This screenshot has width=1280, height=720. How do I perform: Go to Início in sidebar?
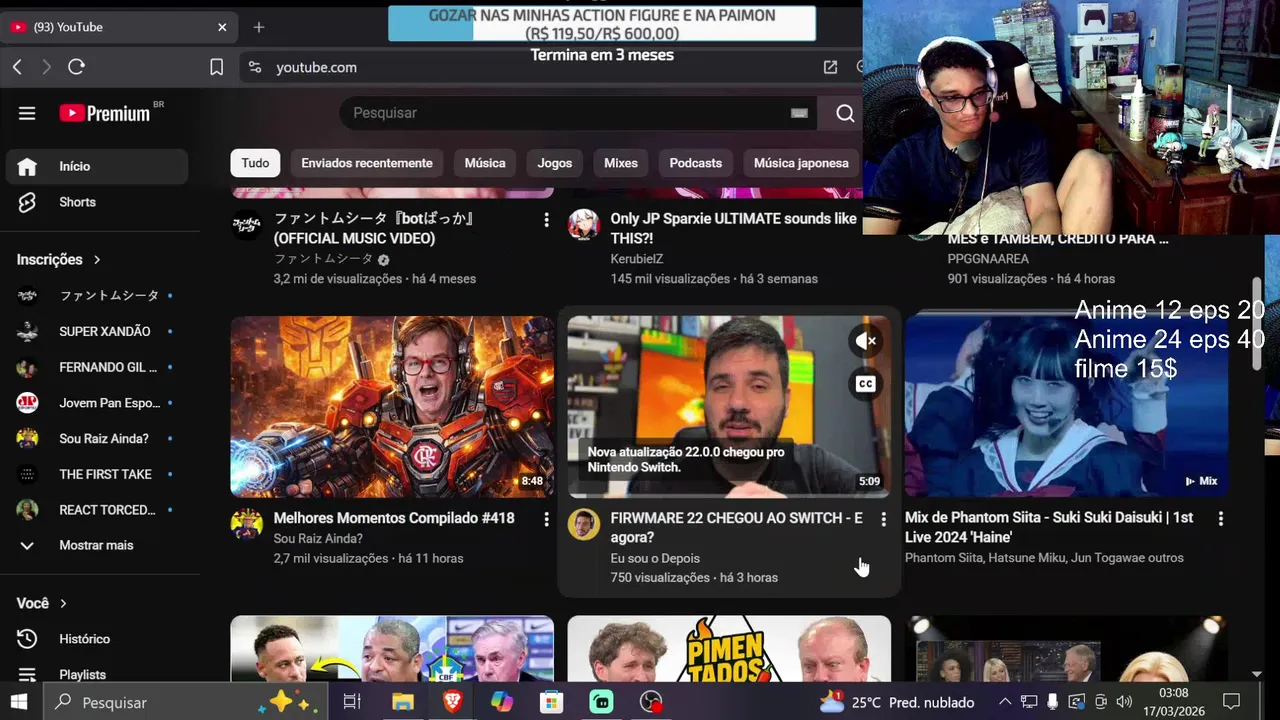click(x=96, y=166)
